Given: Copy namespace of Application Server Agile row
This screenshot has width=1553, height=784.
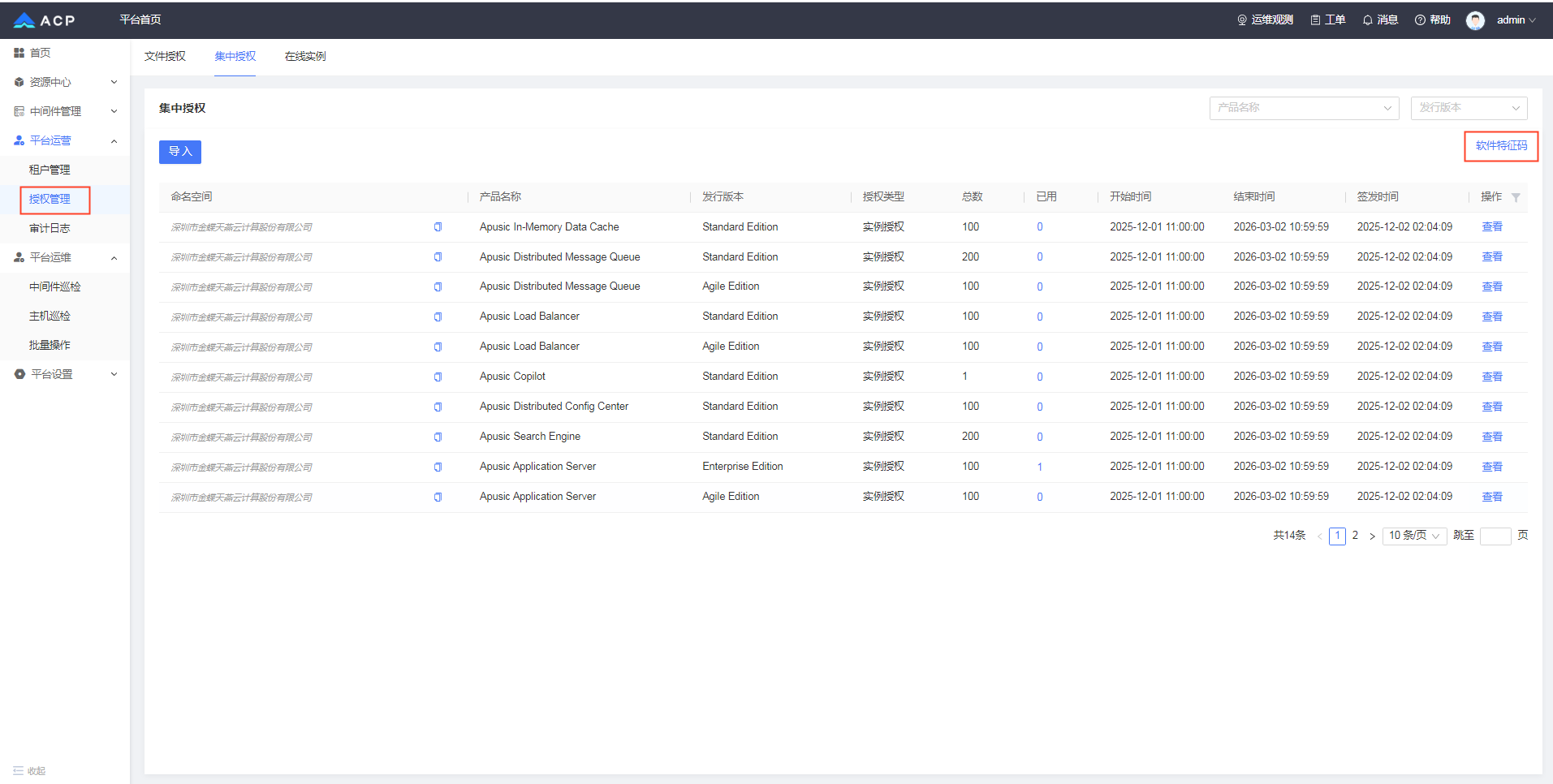Looking at the screenshot, I should 438,498.
